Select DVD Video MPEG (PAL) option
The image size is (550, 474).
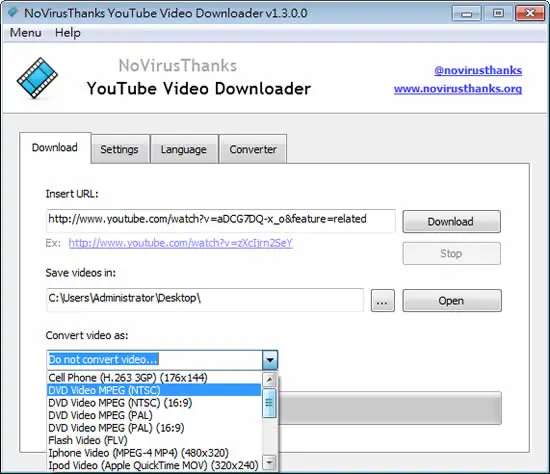click(x=100, y=415)
